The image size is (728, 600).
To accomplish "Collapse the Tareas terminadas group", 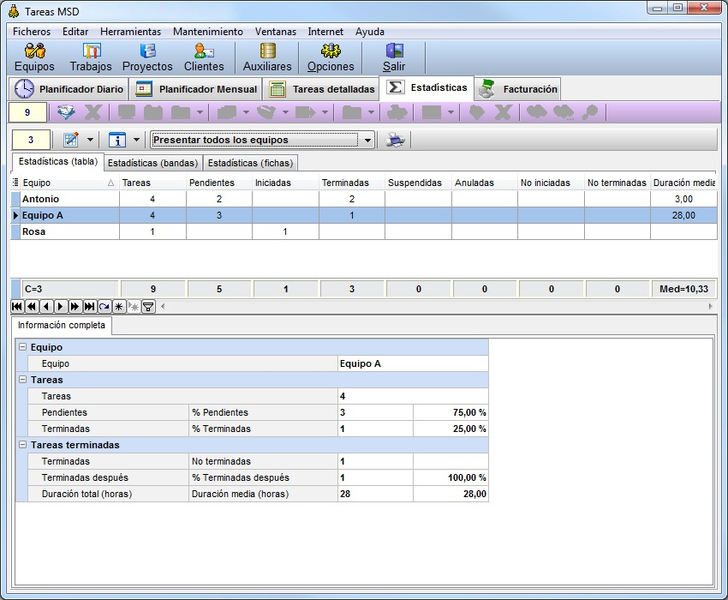I will (x=22, y=444).
